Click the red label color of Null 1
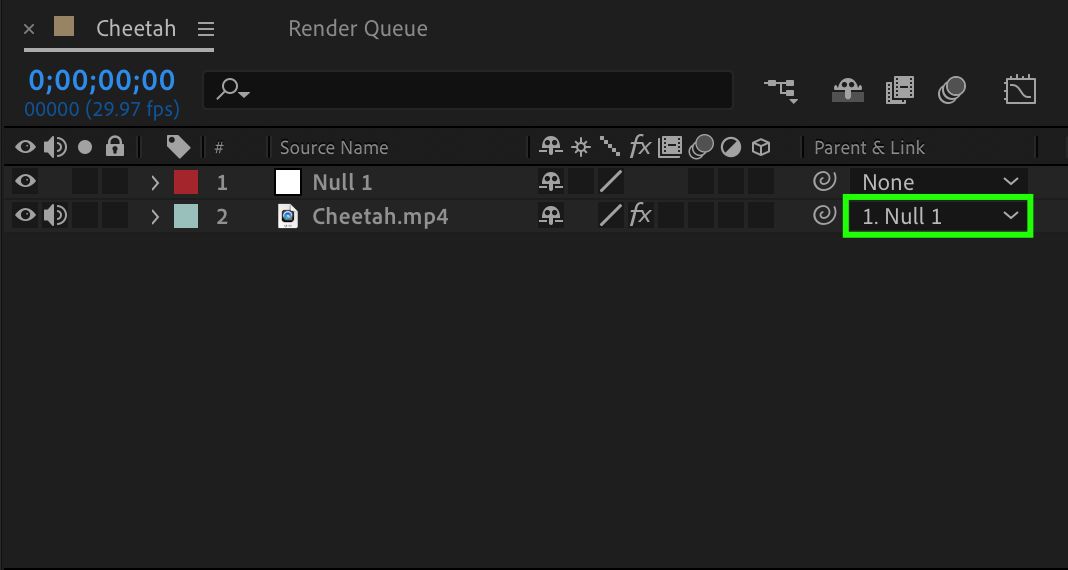This screenshot has height=570, width=1068. tap(186, 182)
